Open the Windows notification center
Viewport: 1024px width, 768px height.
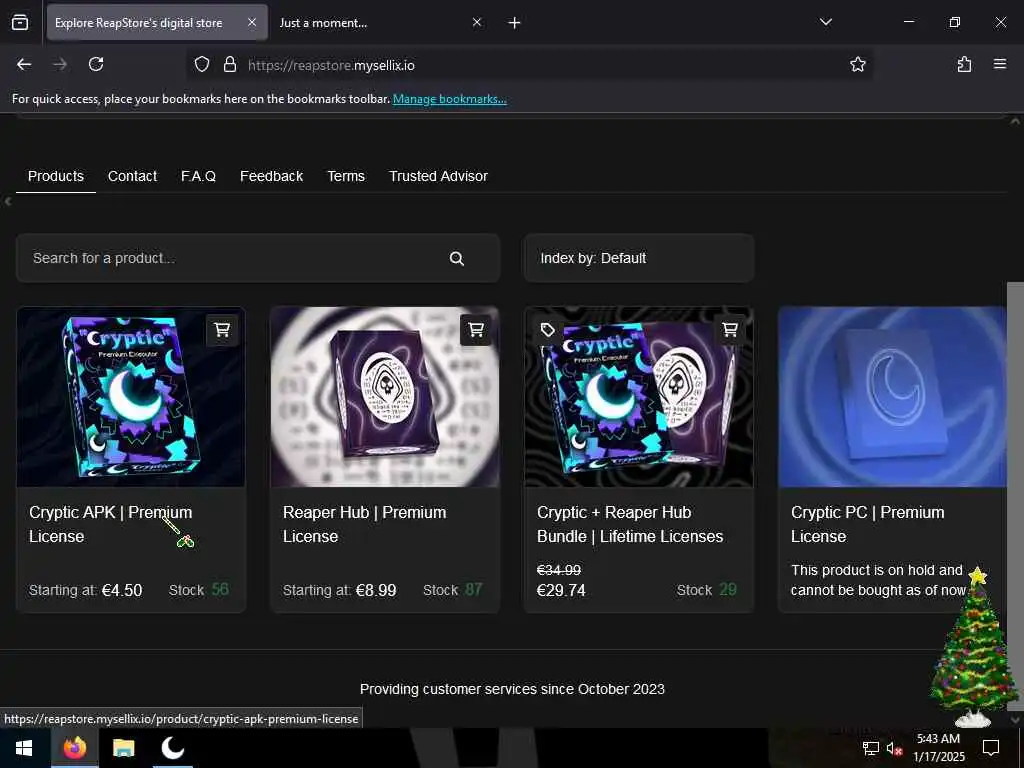click(x=991, y=748)
